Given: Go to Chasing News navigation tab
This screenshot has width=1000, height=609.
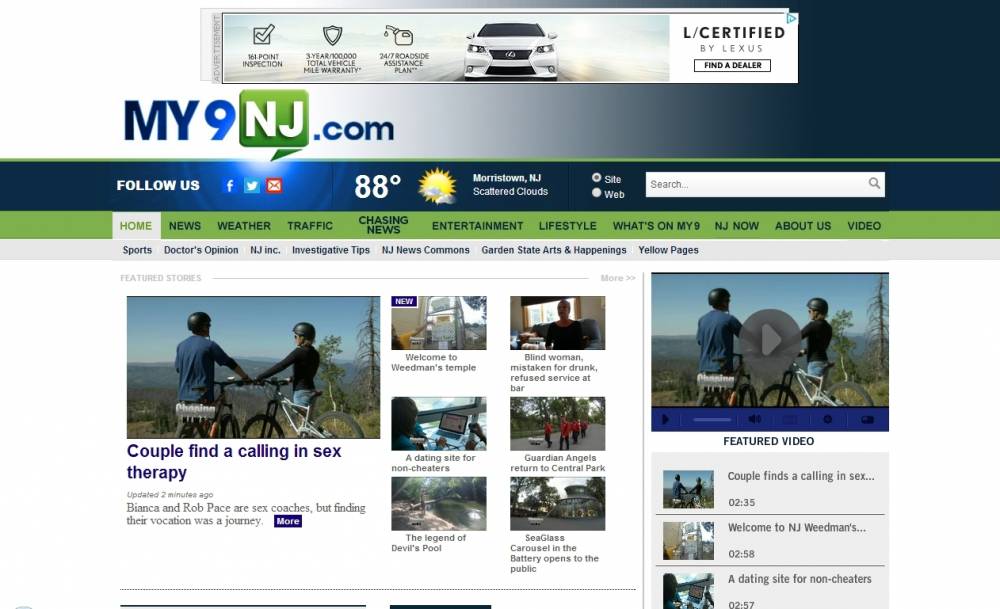Looking at the screenshot, I should pyautogui.click(x=383, y=225).
